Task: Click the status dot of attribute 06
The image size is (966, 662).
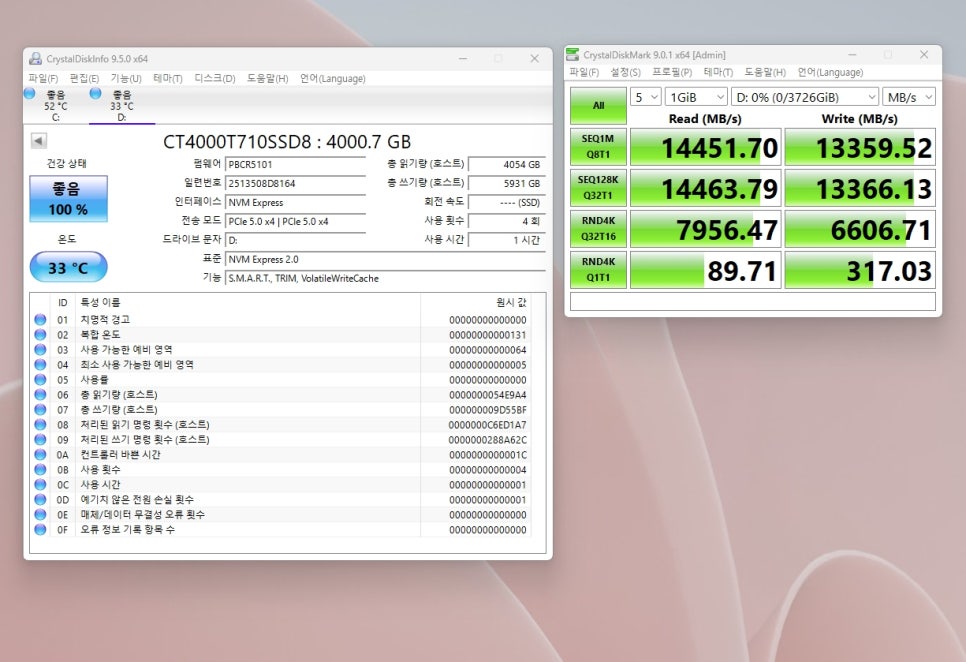Action: pos(41,394)
